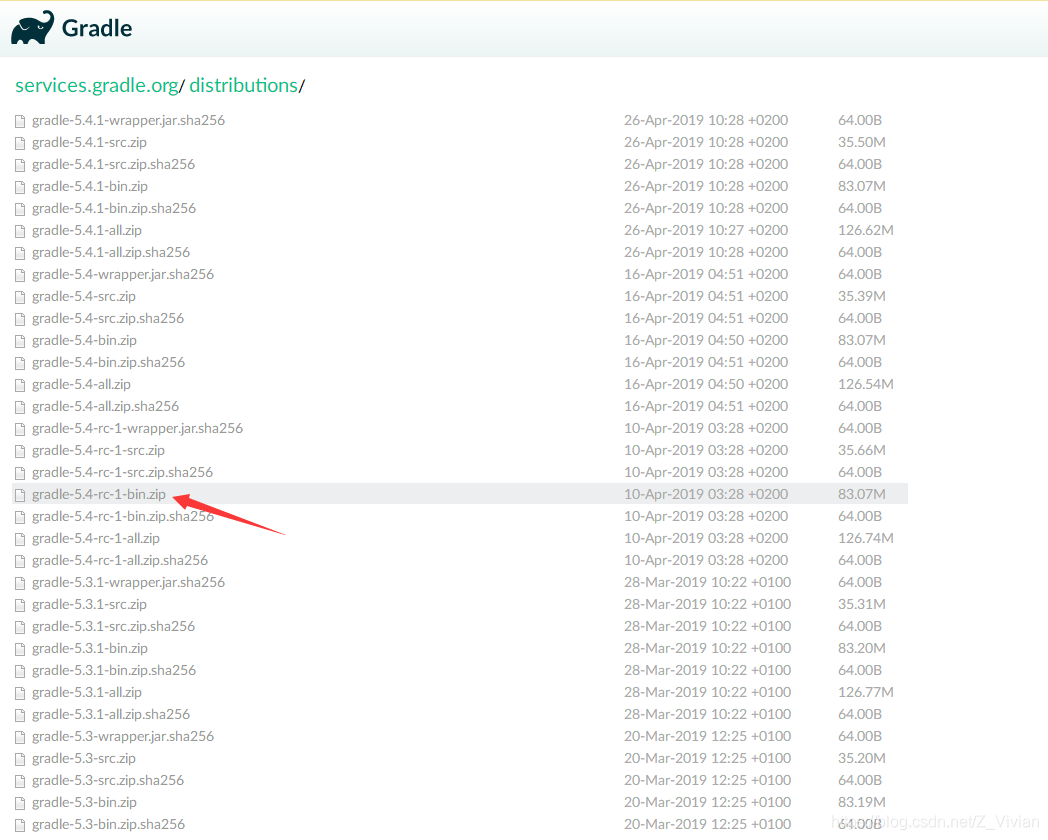Click file icon beside gradle-5.4-rc-1-wrapper.jar.sha256
The width and height of the screenshot is (1048, 840).
[20, 429]
